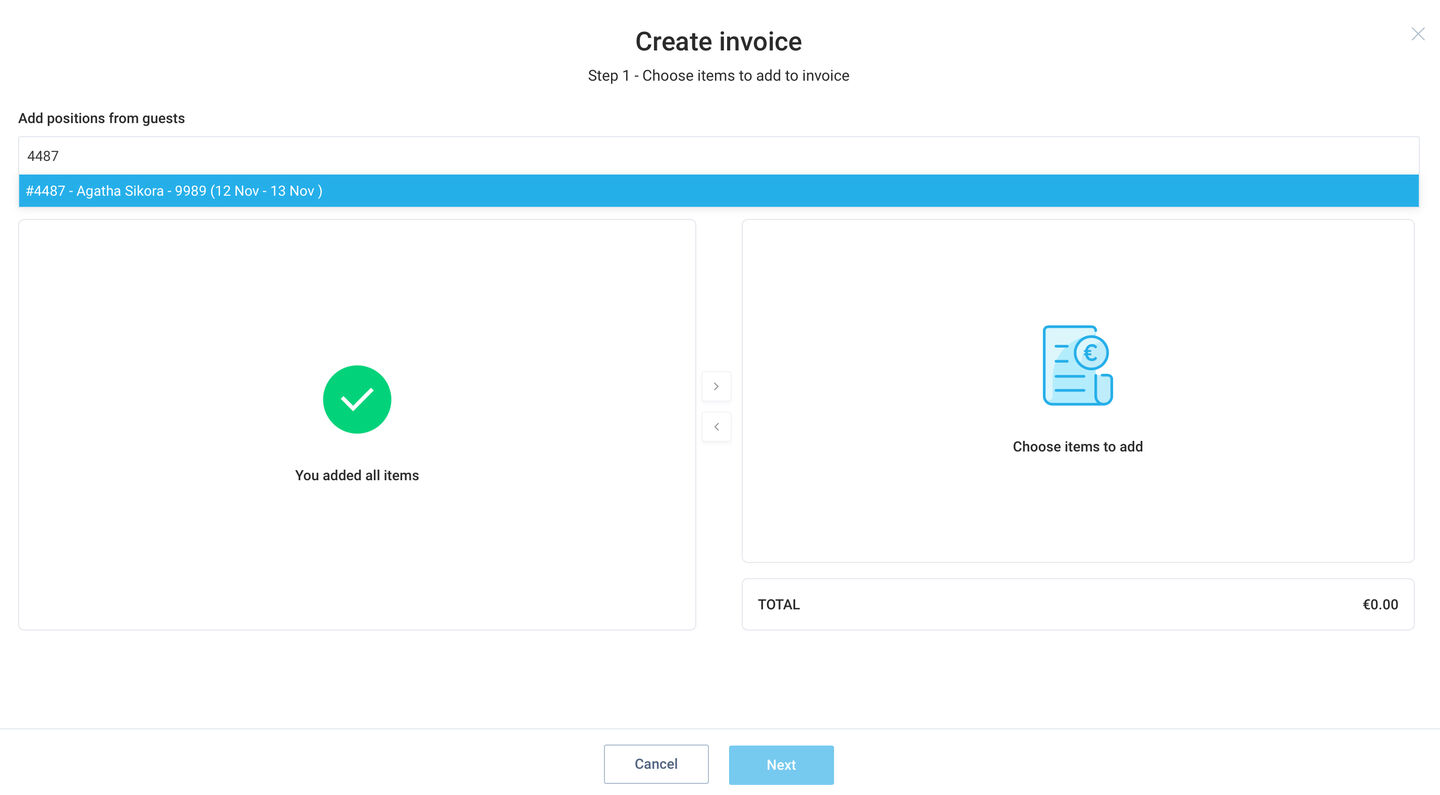The image size is (1440, 795).
Task: Close the Create invoice dialog
Action: click(x=1418, y=34)
